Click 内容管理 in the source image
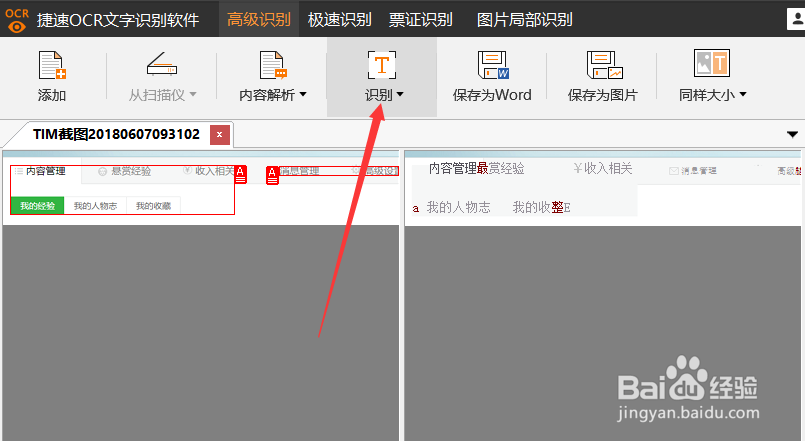The image size is (805, 441). point(46,171)
